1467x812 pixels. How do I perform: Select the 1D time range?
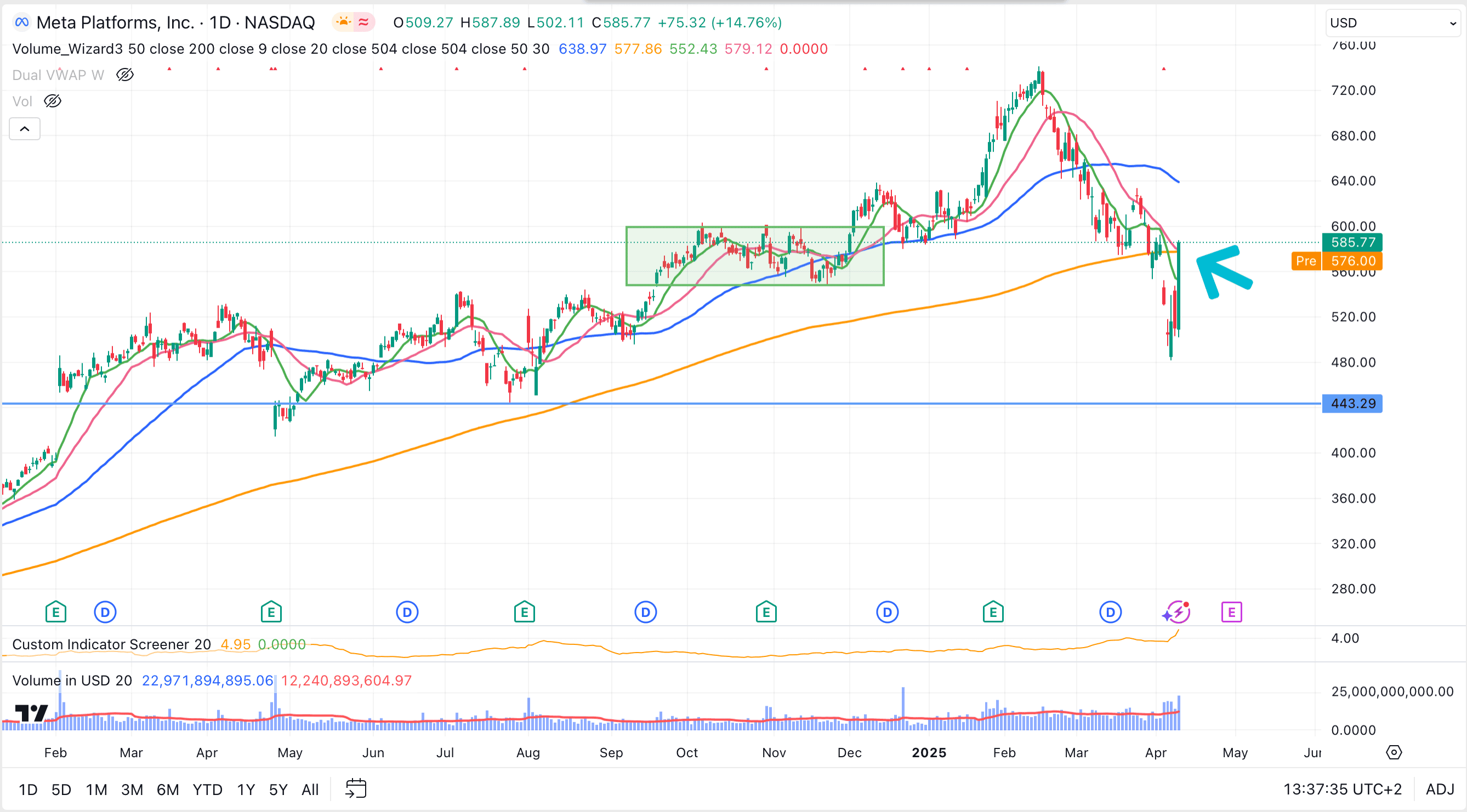click(28, 789)
